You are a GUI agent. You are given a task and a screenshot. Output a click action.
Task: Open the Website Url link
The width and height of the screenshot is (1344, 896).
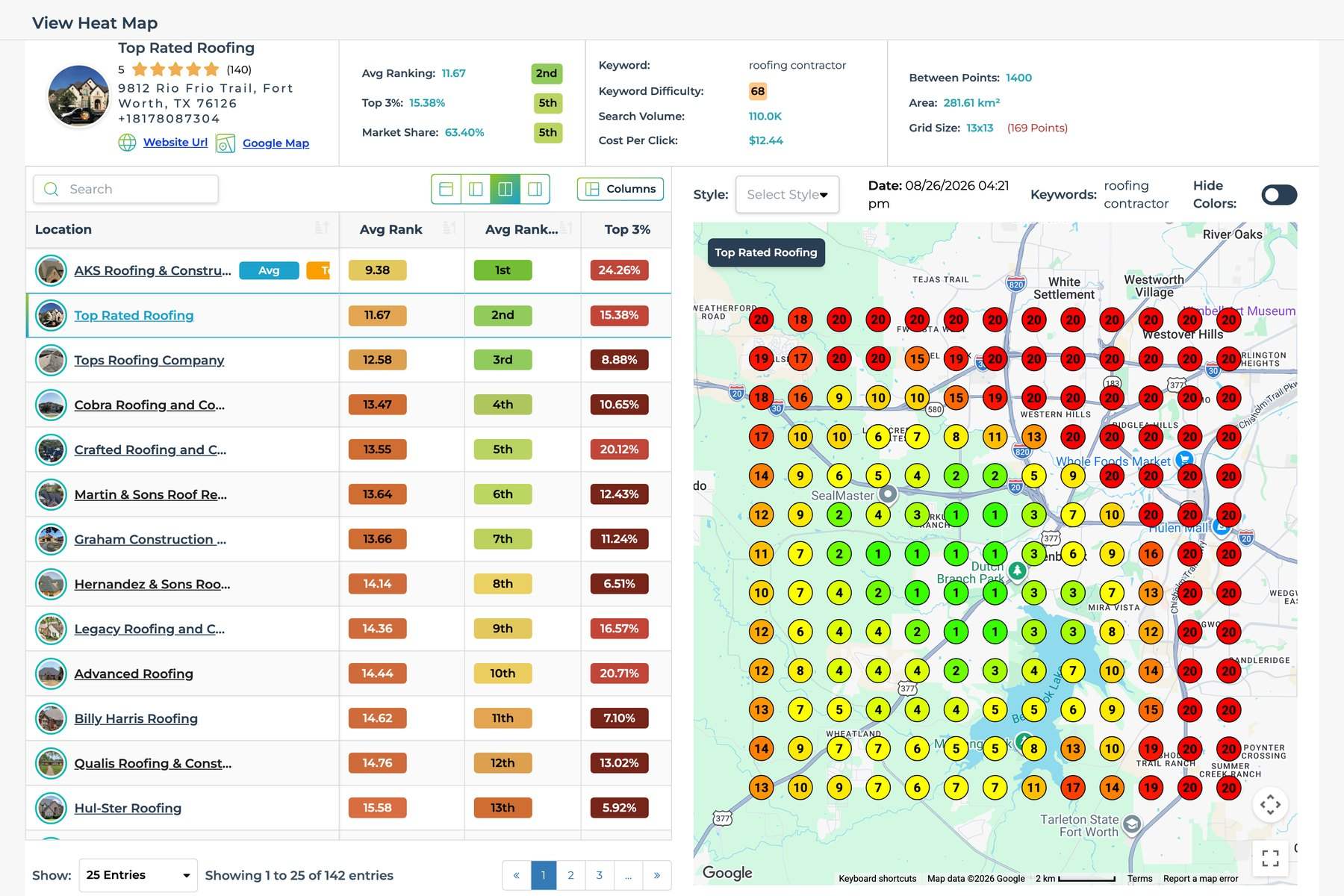pos(175,142)
